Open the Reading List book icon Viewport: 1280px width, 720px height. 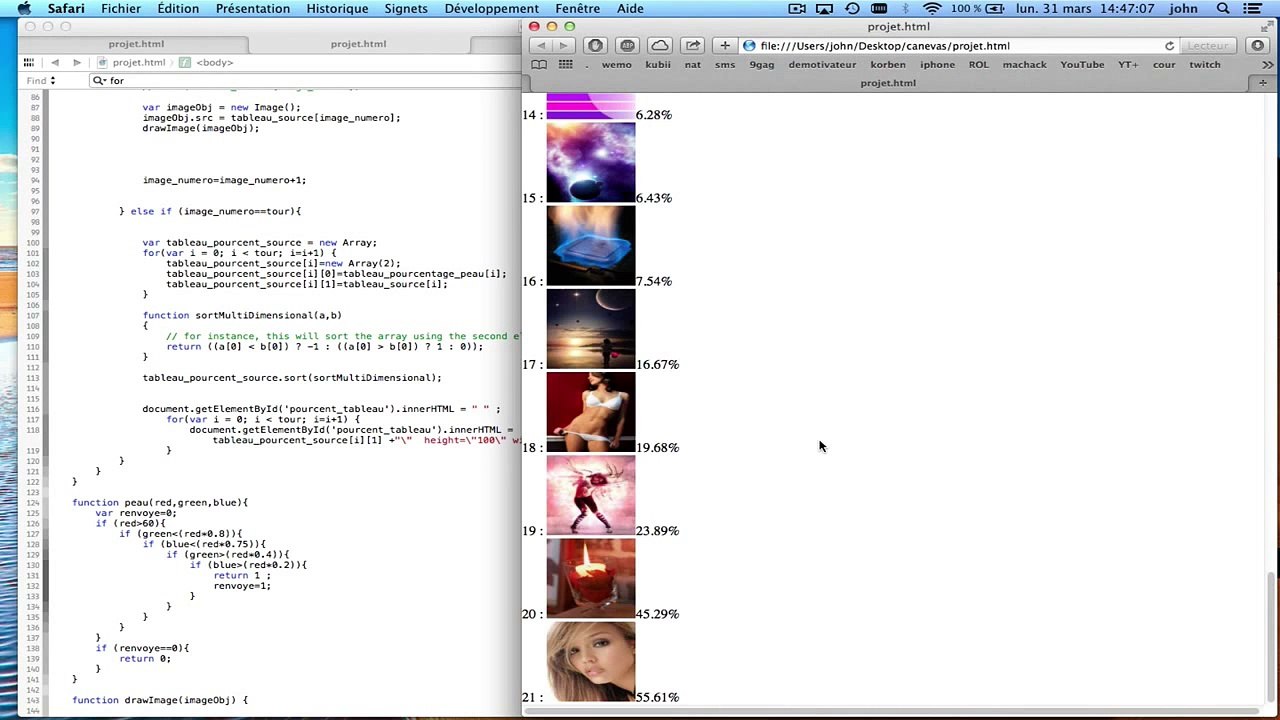click(539, 65)
